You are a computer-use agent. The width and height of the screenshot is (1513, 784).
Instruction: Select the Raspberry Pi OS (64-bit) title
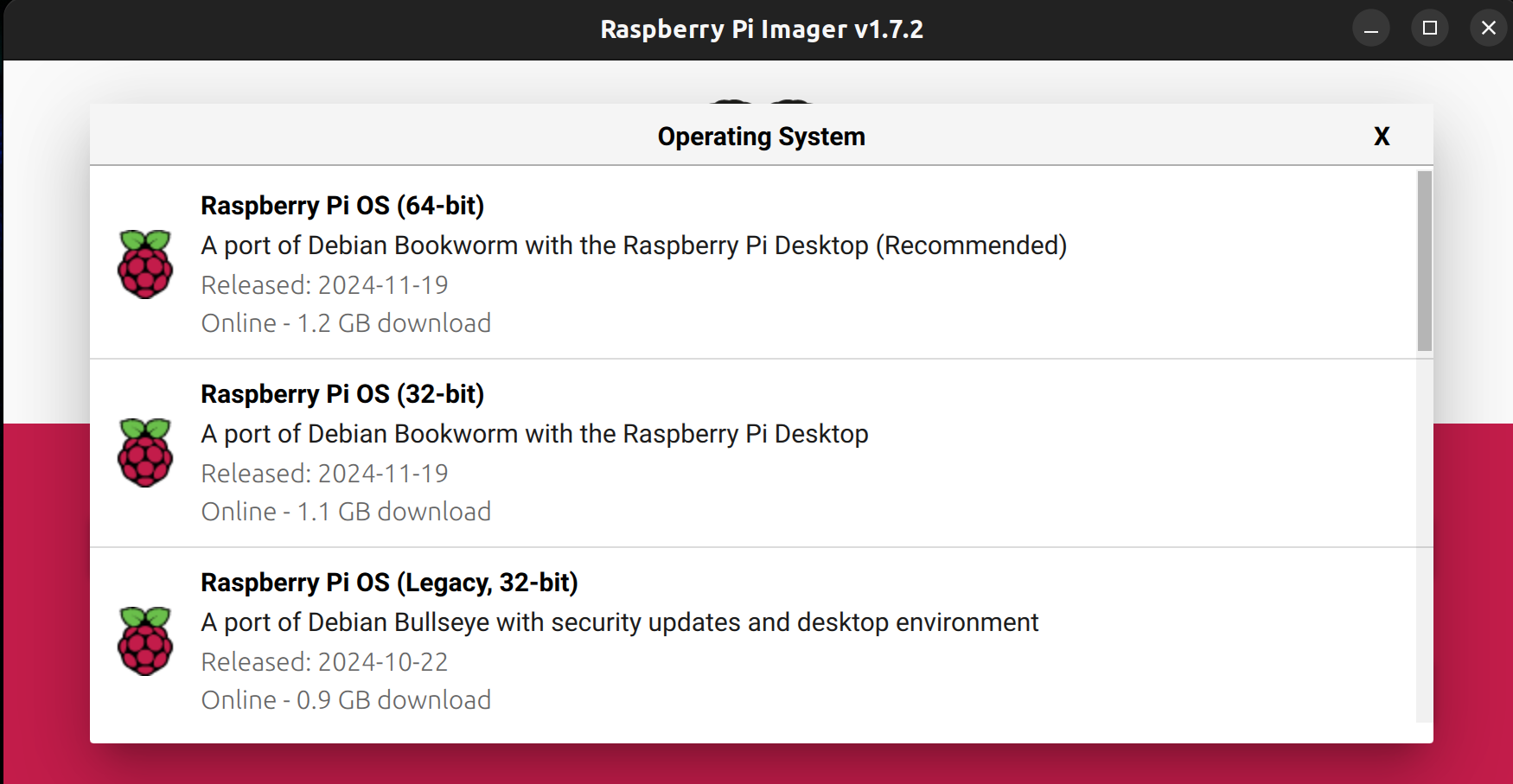pyautogui.click(x=342, y=206)
